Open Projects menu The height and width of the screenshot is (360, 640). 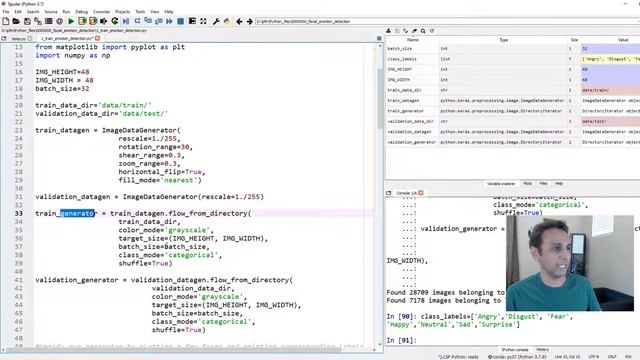coord(122,12)
